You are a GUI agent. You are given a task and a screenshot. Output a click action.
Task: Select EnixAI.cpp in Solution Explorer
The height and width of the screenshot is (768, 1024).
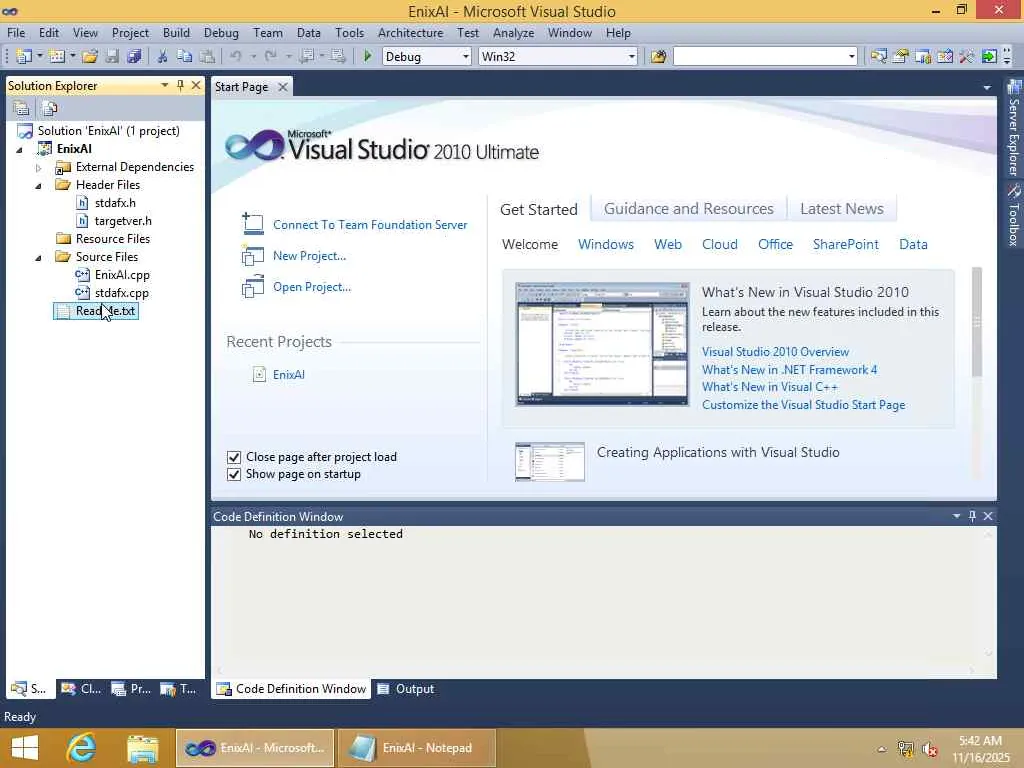tap(121, 275)
